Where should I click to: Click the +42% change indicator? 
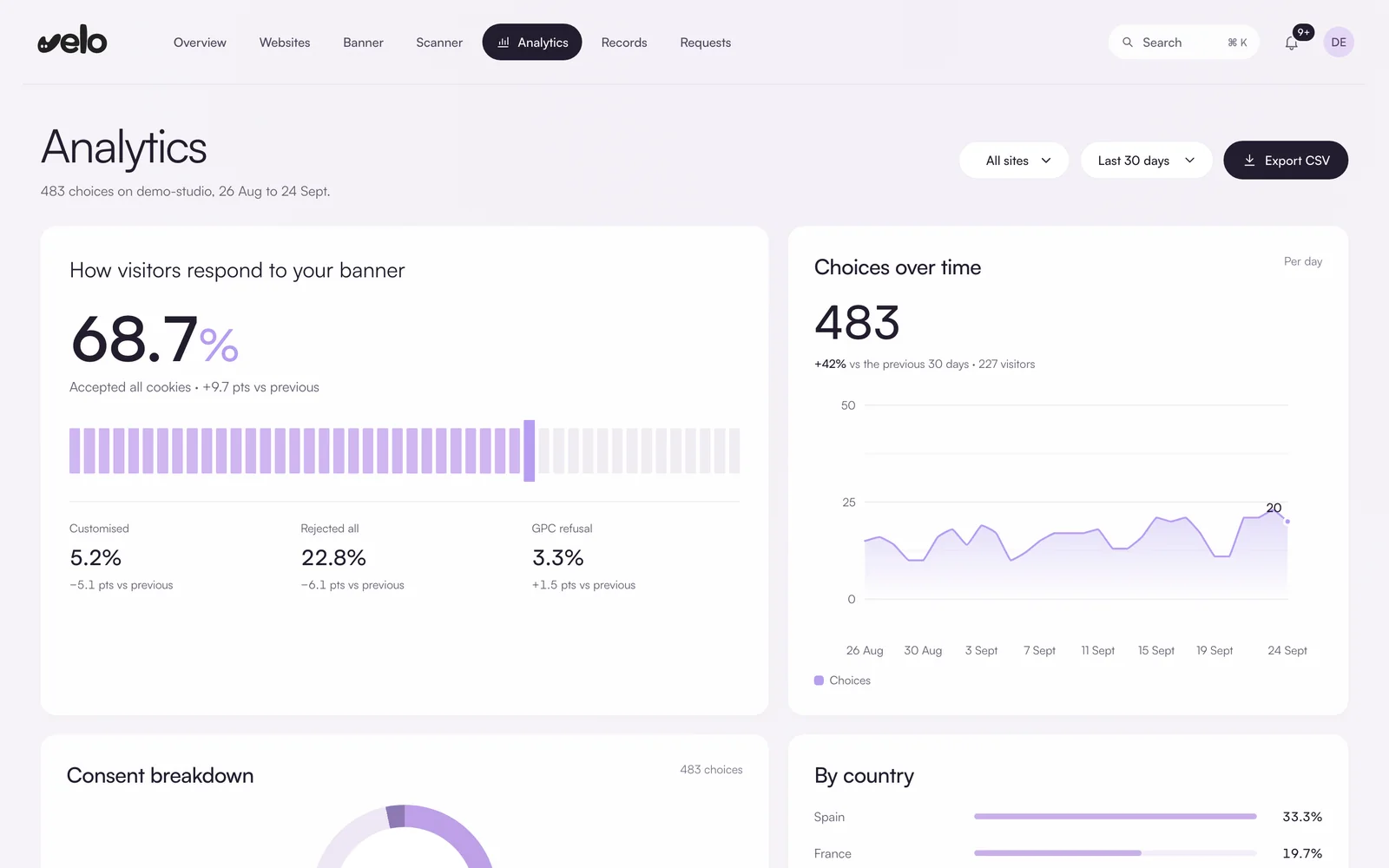pos(830,364)
